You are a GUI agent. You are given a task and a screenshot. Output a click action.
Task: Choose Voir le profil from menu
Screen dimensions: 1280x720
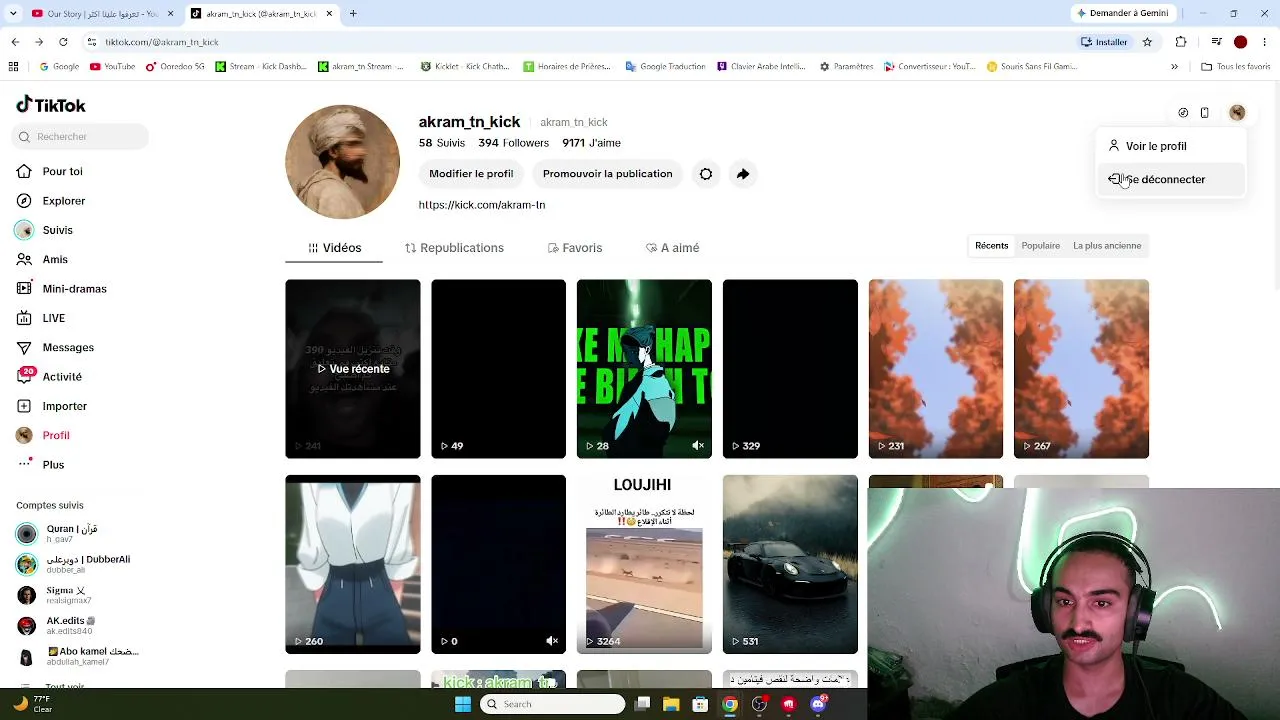pyautogui.click(x=1171, y=146)
